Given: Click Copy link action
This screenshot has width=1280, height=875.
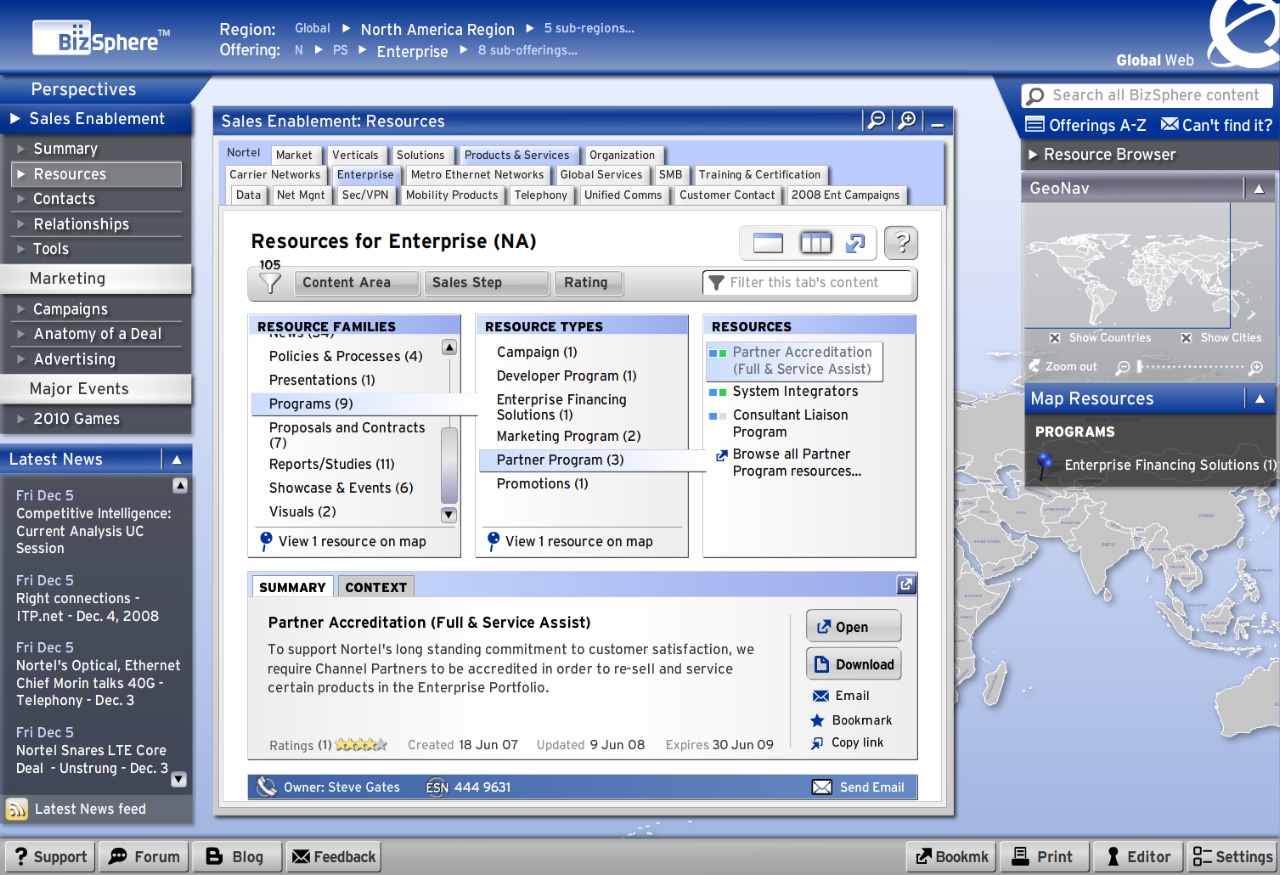Looking at the screenshot, I should tap(845, 743).
